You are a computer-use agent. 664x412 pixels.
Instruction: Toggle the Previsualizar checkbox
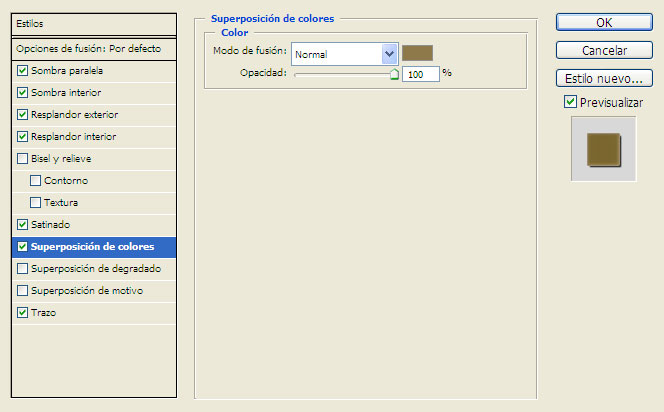click(570, 102)
